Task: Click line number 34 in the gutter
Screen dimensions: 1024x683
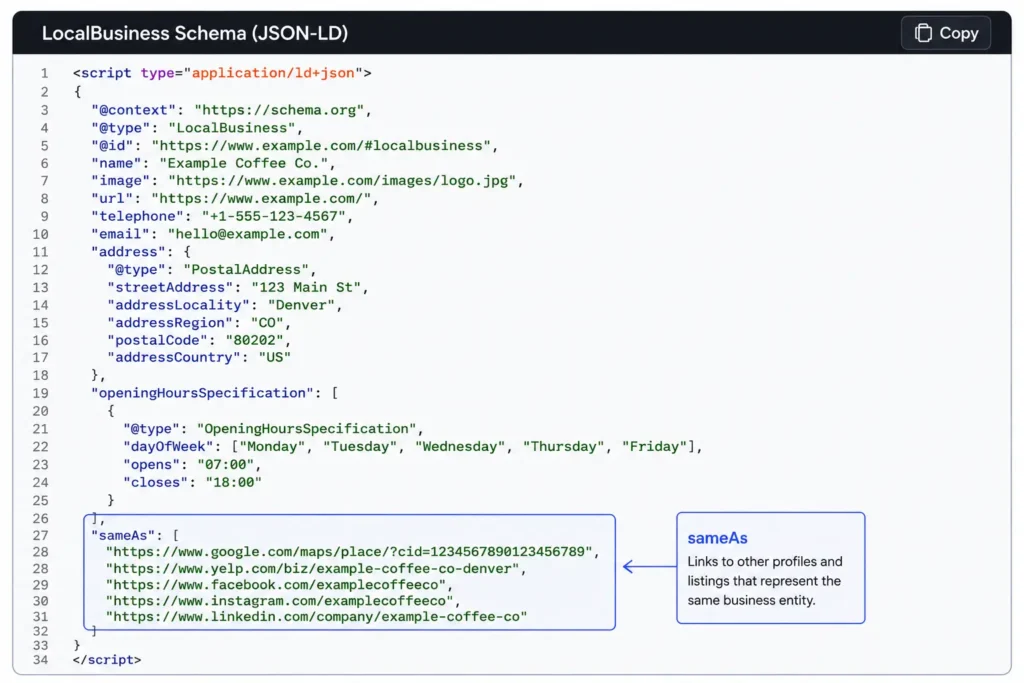Action: pos(40,660)
